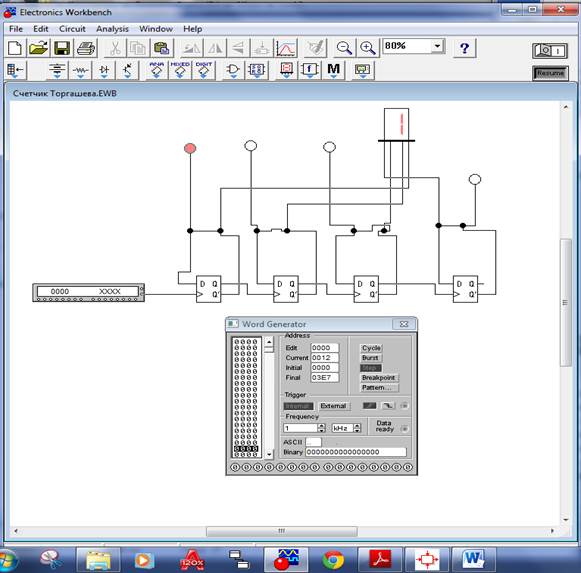This screenshot has width=581, height=573.
Task: Open the Transistors parts bin
Action: tap(127, 70)
